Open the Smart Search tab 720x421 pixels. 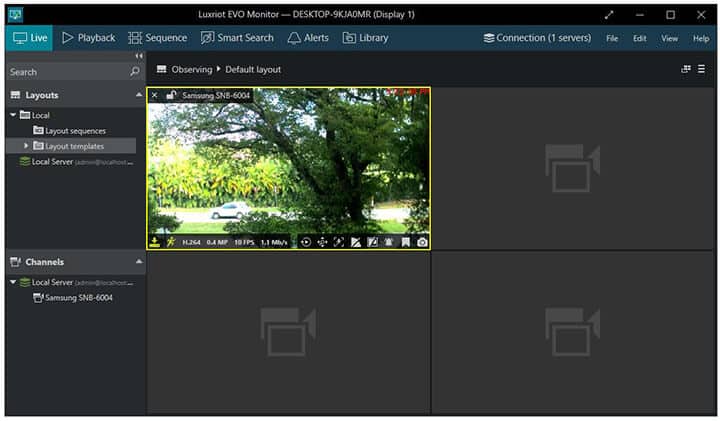pos(237,38)
